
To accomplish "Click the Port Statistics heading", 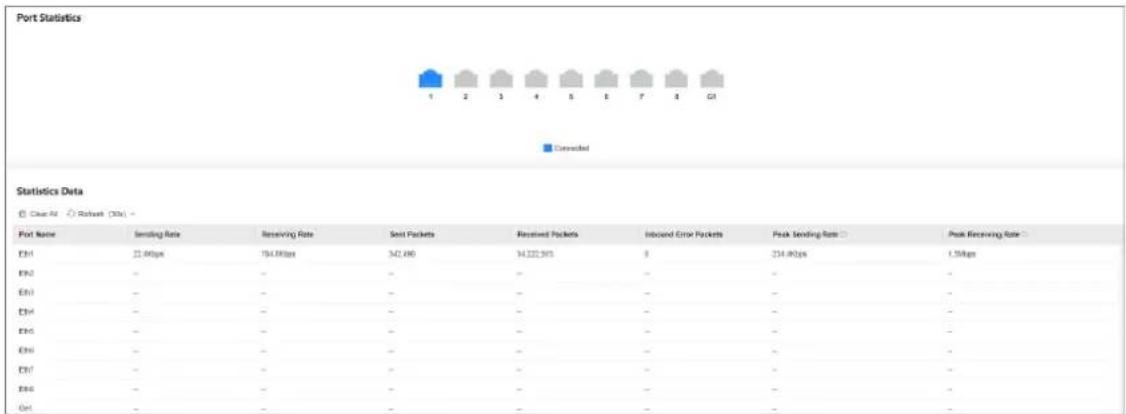I will point(48,18).
